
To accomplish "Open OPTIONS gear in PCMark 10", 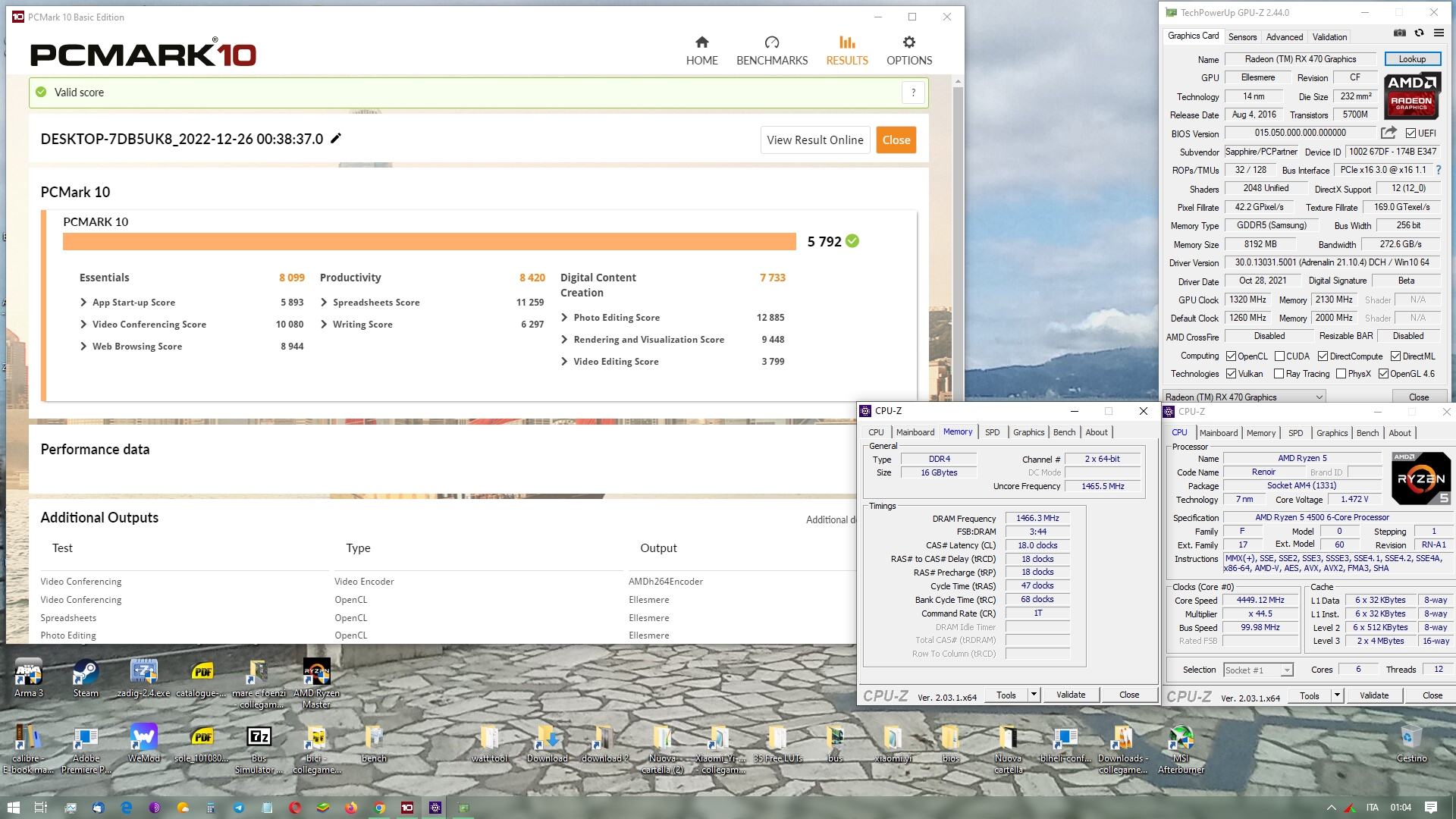I will pos(909,51).
